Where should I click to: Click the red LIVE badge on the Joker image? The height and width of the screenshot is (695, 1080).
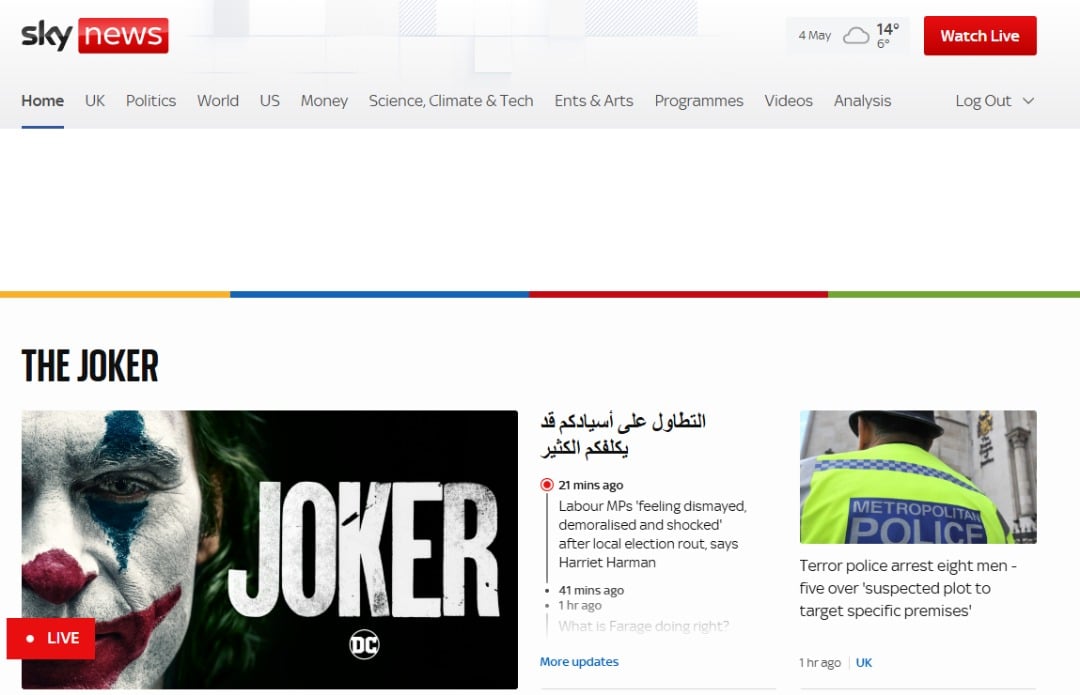pyautogui.click(x=51, y=639)
